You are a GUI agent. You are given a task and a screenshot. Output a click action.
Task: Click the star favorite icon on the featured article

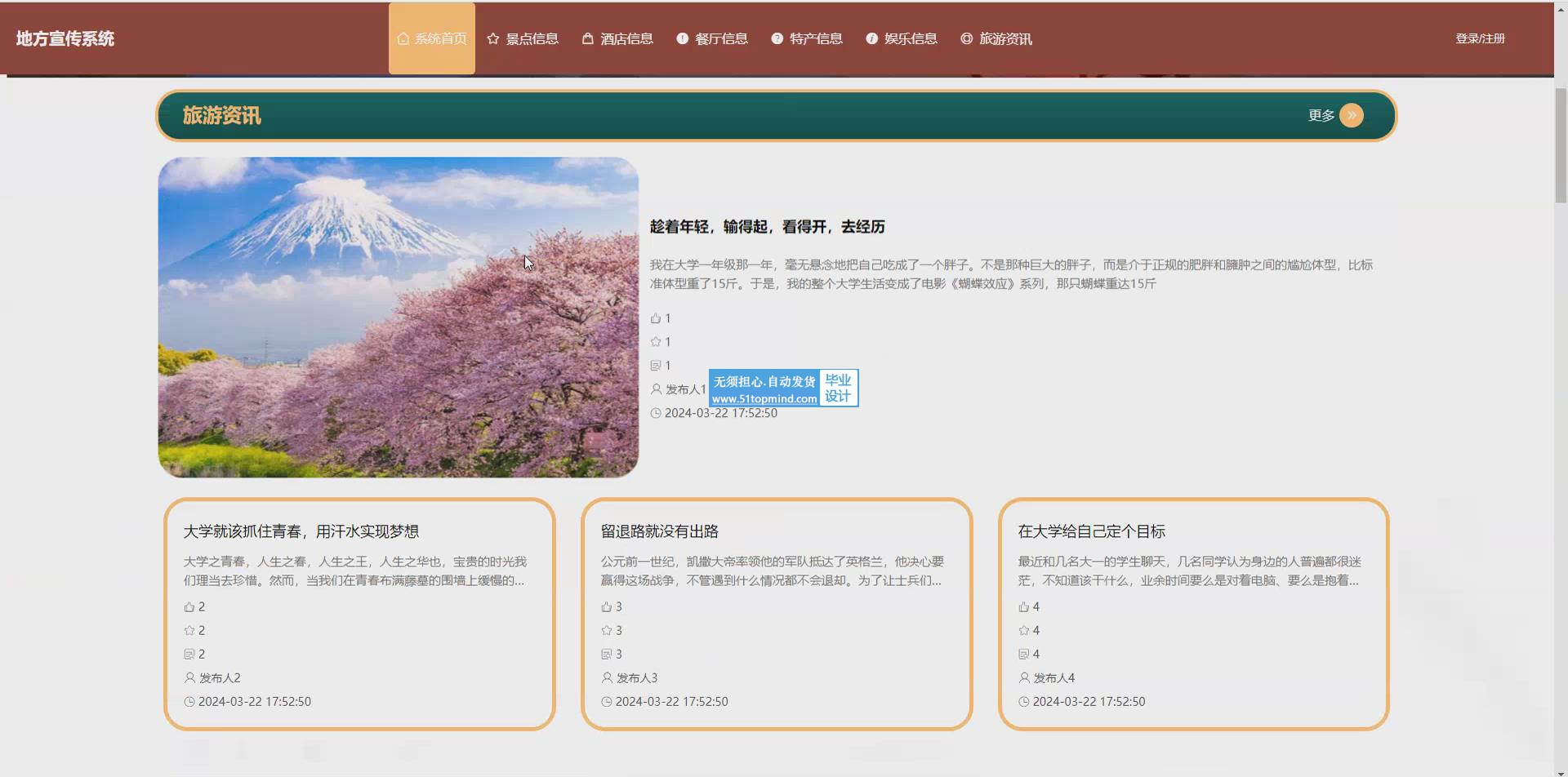(x=656, y=342)
